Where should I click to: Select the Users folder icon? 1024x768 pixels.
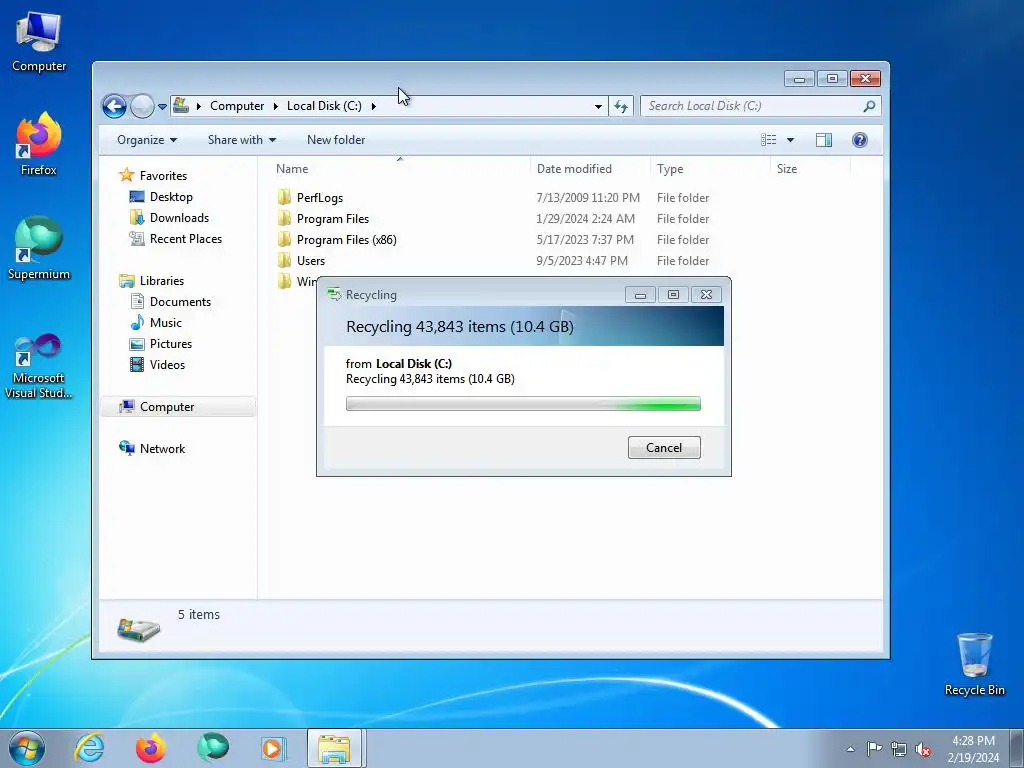(x=284, y=260)
